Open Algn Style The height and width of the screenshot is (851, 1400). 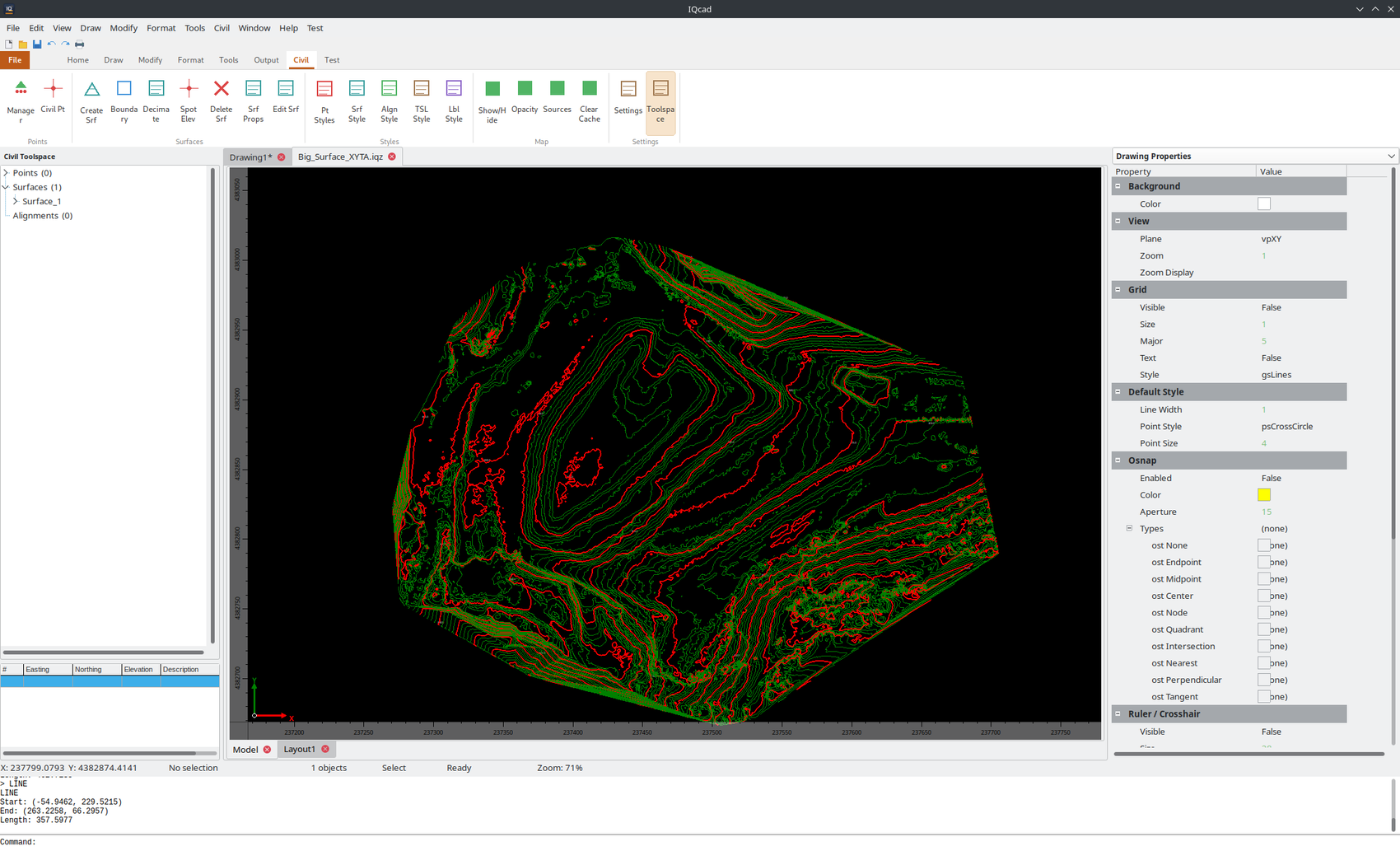pyautogui.click(x=389, y=101)
